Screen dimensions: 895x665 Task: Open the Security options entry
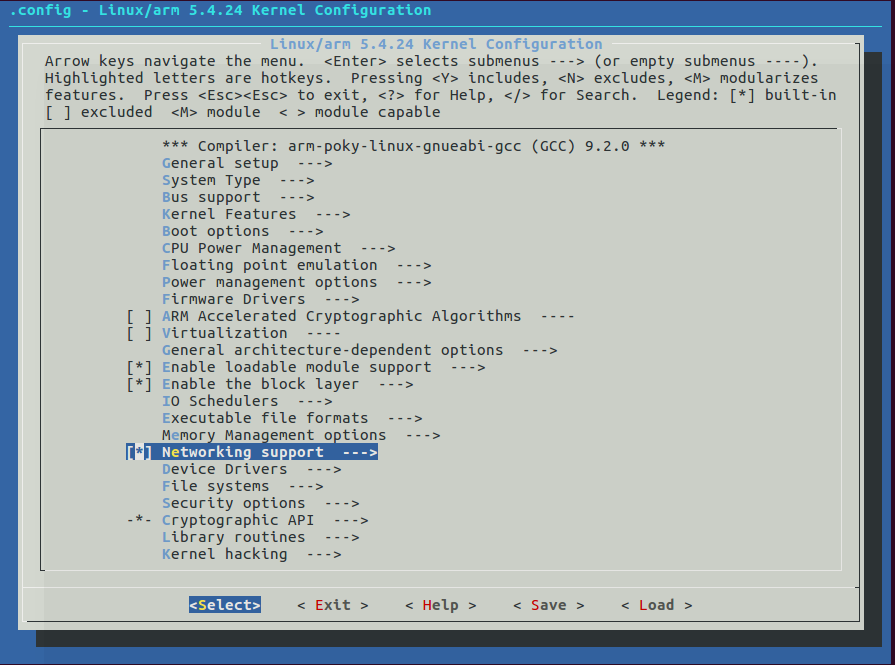click(x=233, y=503)
